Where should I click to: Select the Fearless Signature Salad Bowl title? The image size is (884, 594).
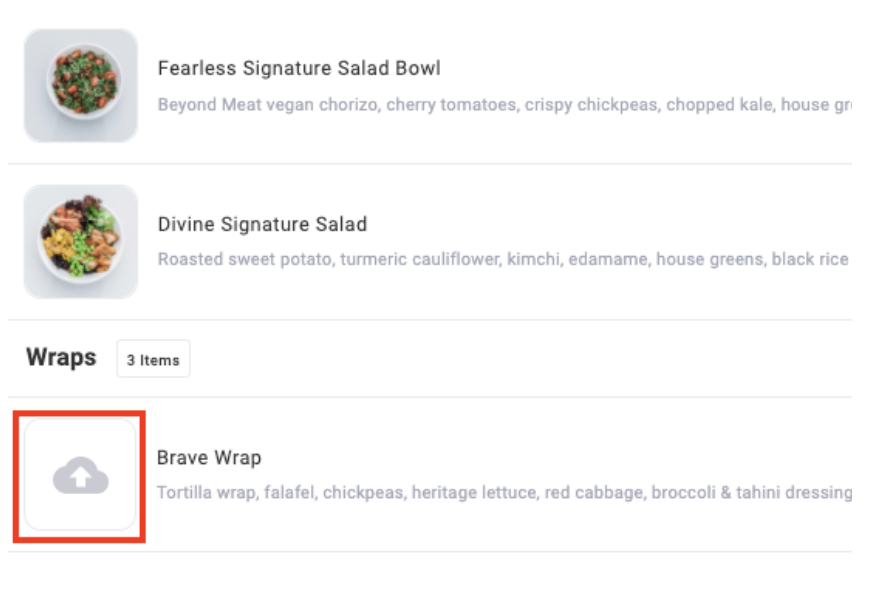(299, 68)
